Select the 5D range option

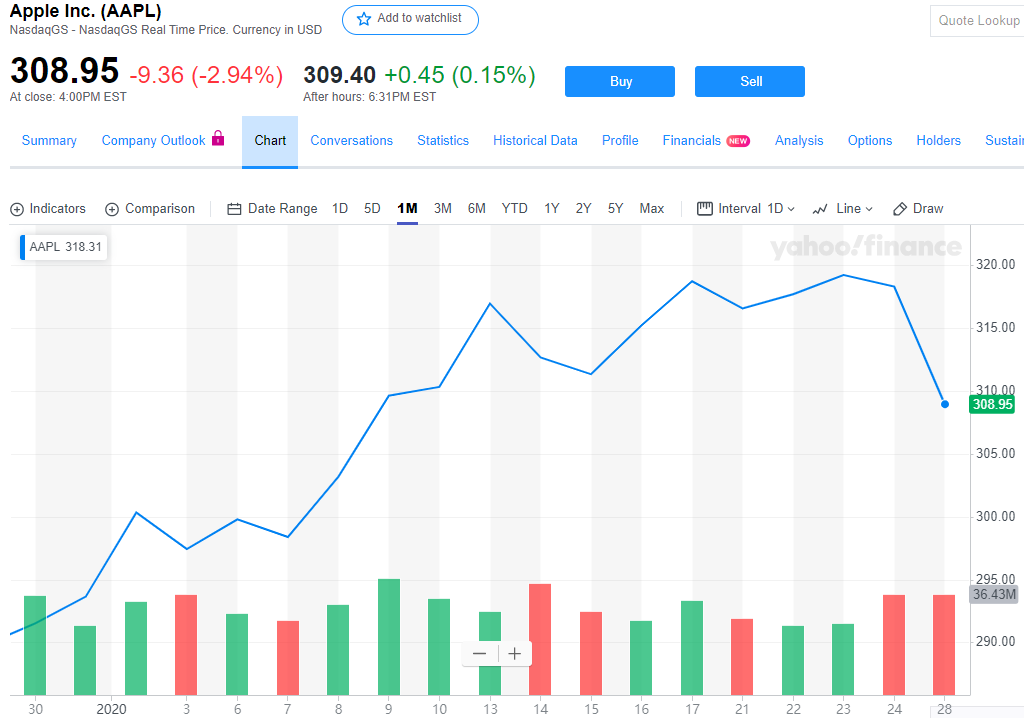point(372,209)
